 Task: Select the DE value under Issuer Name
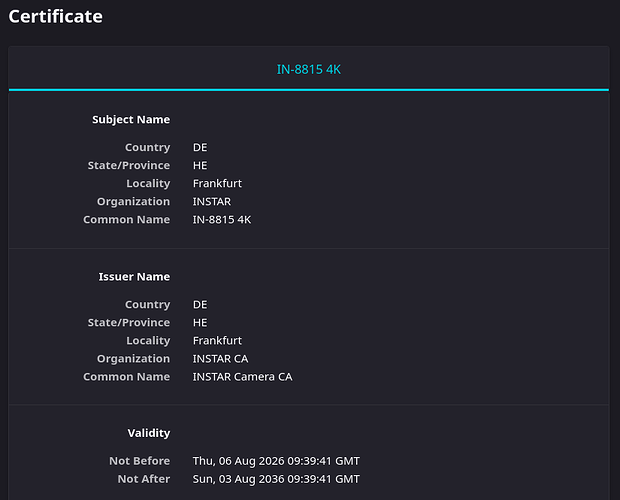click(x=200, y=305)
